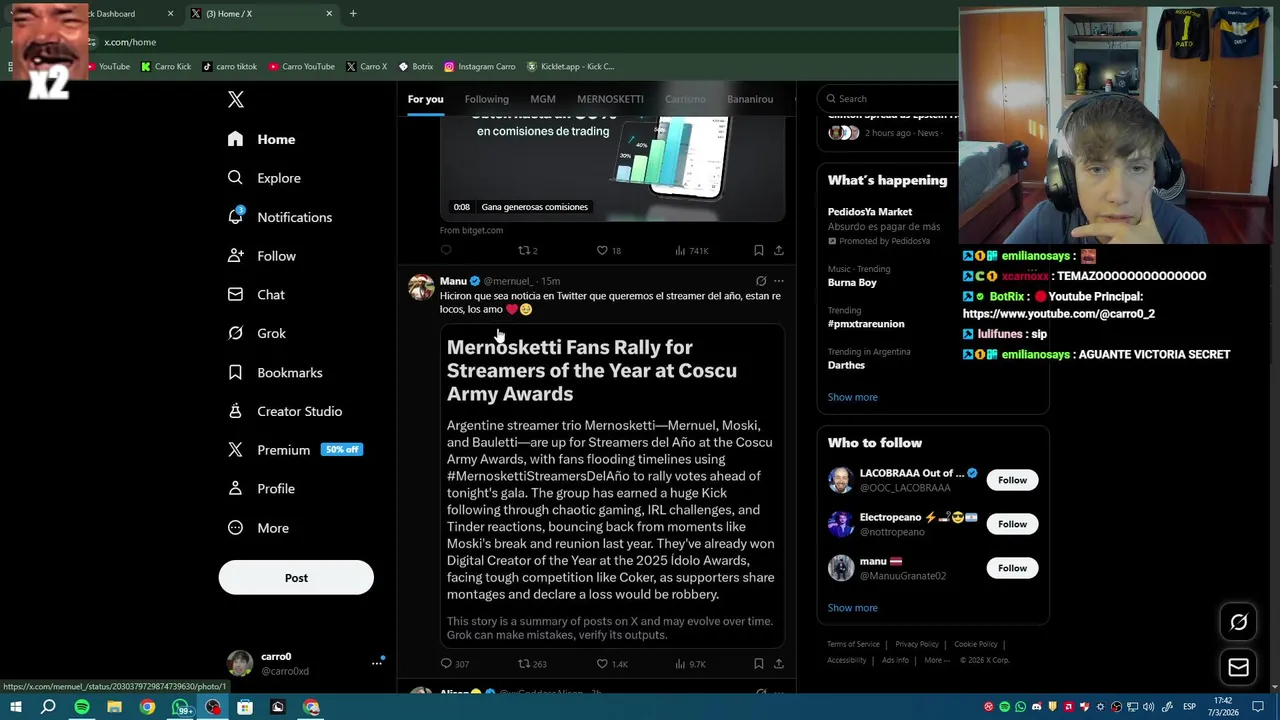The height and width of the screenshot is (720, 1280).
Task: Open the Mernosketti Fans Rally story headline
Action: pyautogui.click(x=592, y=370)
